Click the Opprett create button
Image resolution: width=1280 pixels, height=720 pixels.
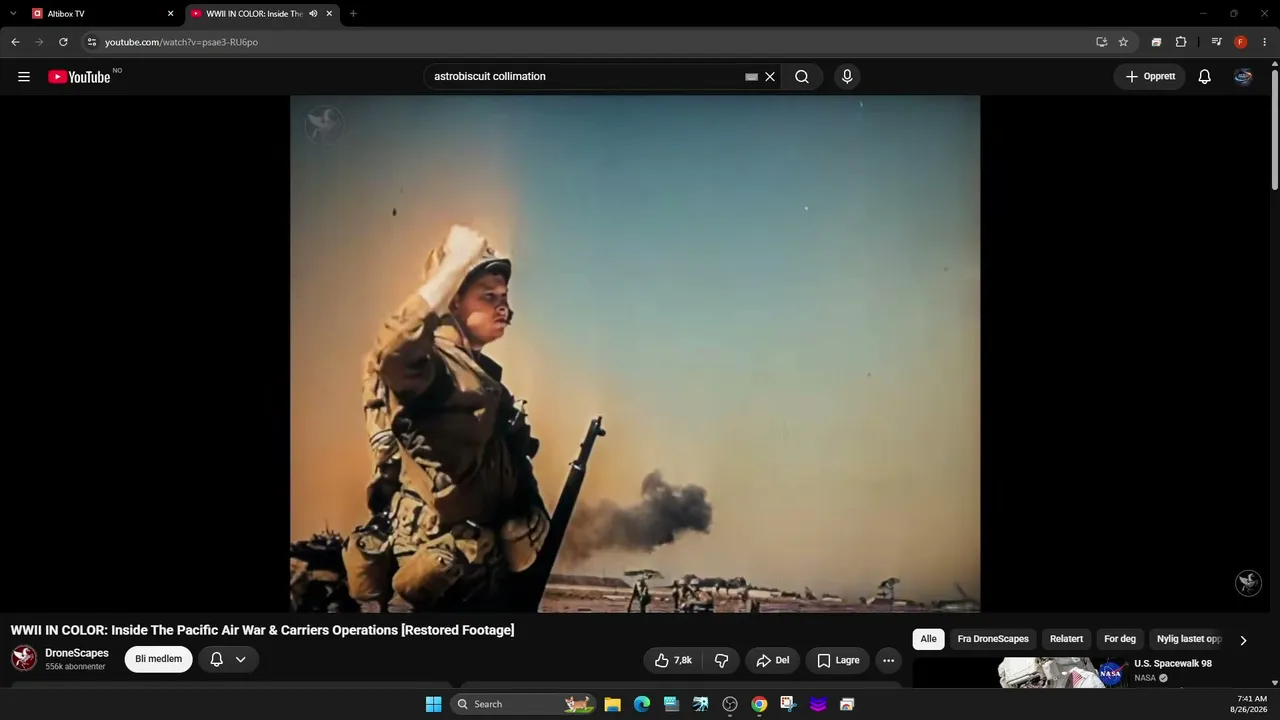coord(1150,77)
